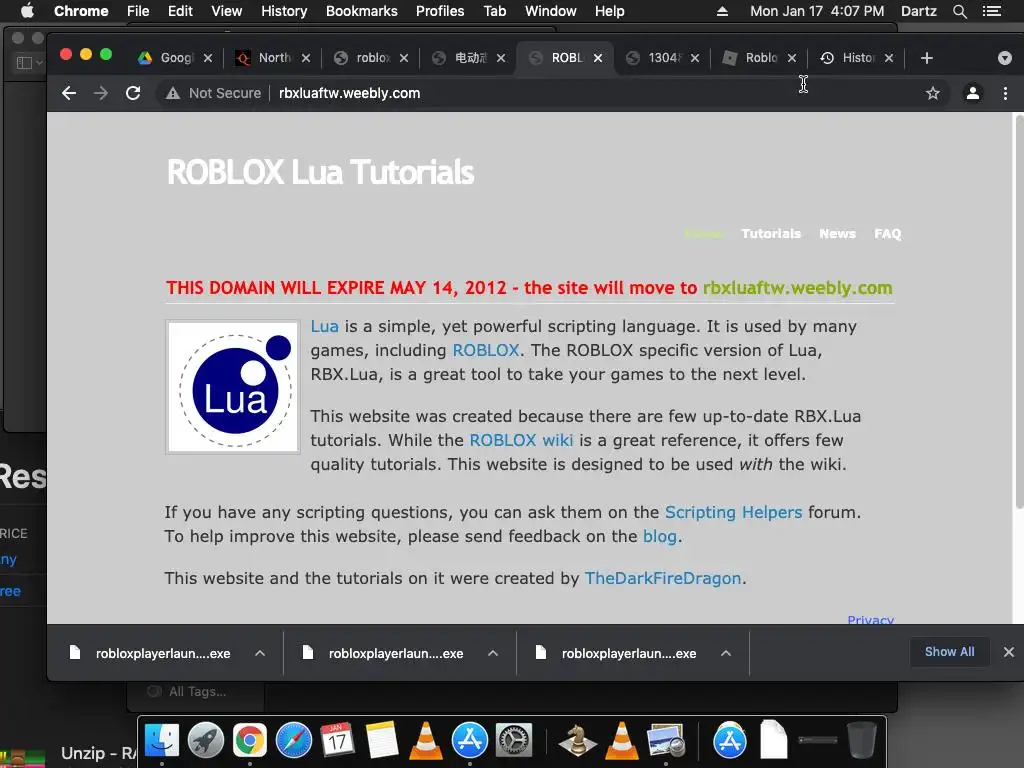Image resolution: width=1024 pixels, height=768 pixels.
Task: Open Notes icon in dock
Action: pos(381,741)
